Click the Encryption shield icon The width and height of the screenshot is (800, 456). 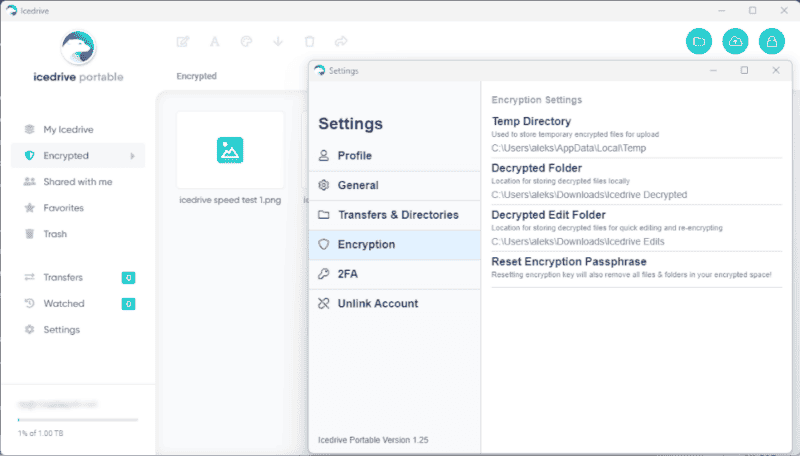pyautogui.click(x=323, y=244)
